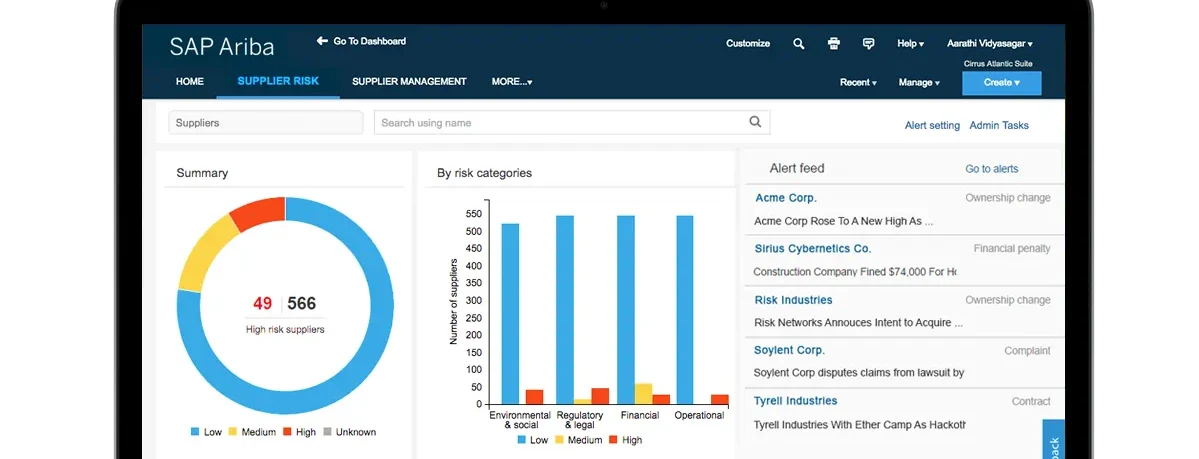Viewport: 1199px width, 459px height.
Task: Toggle Medium legend swatch under bar chart
Action: (x=559, y=440)
